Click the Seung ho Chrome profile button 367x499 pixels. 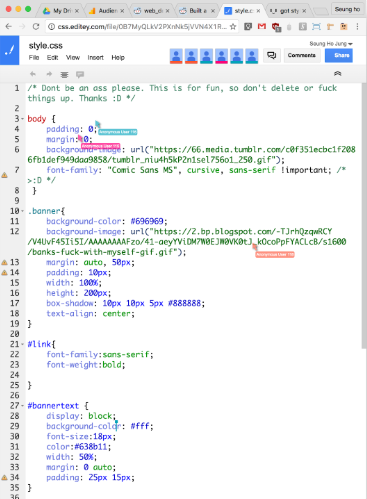[347, 9]
